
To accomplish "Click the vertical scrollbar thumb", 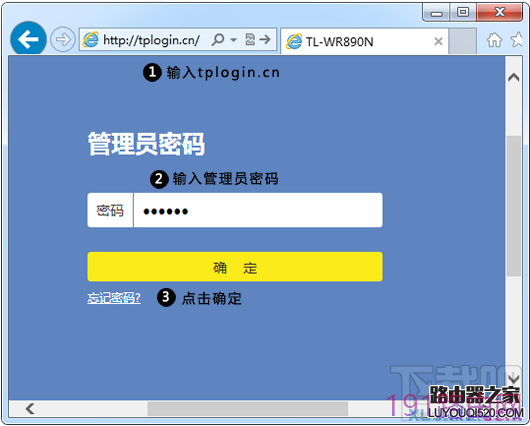I will point(513,206).
